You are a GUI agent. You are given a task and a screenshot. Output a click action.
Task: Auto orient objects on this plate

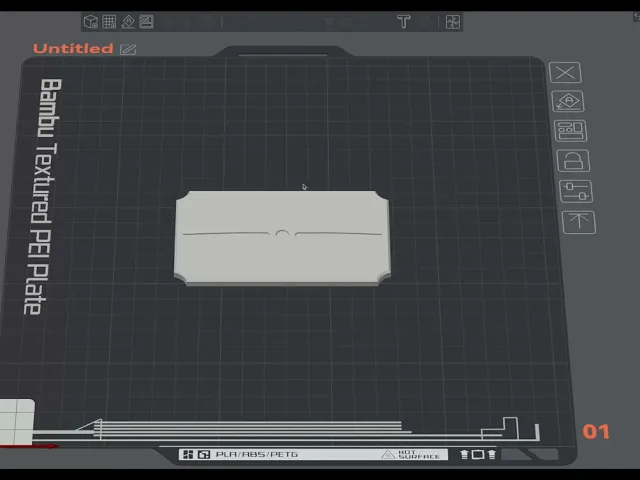tap(568, 101)
